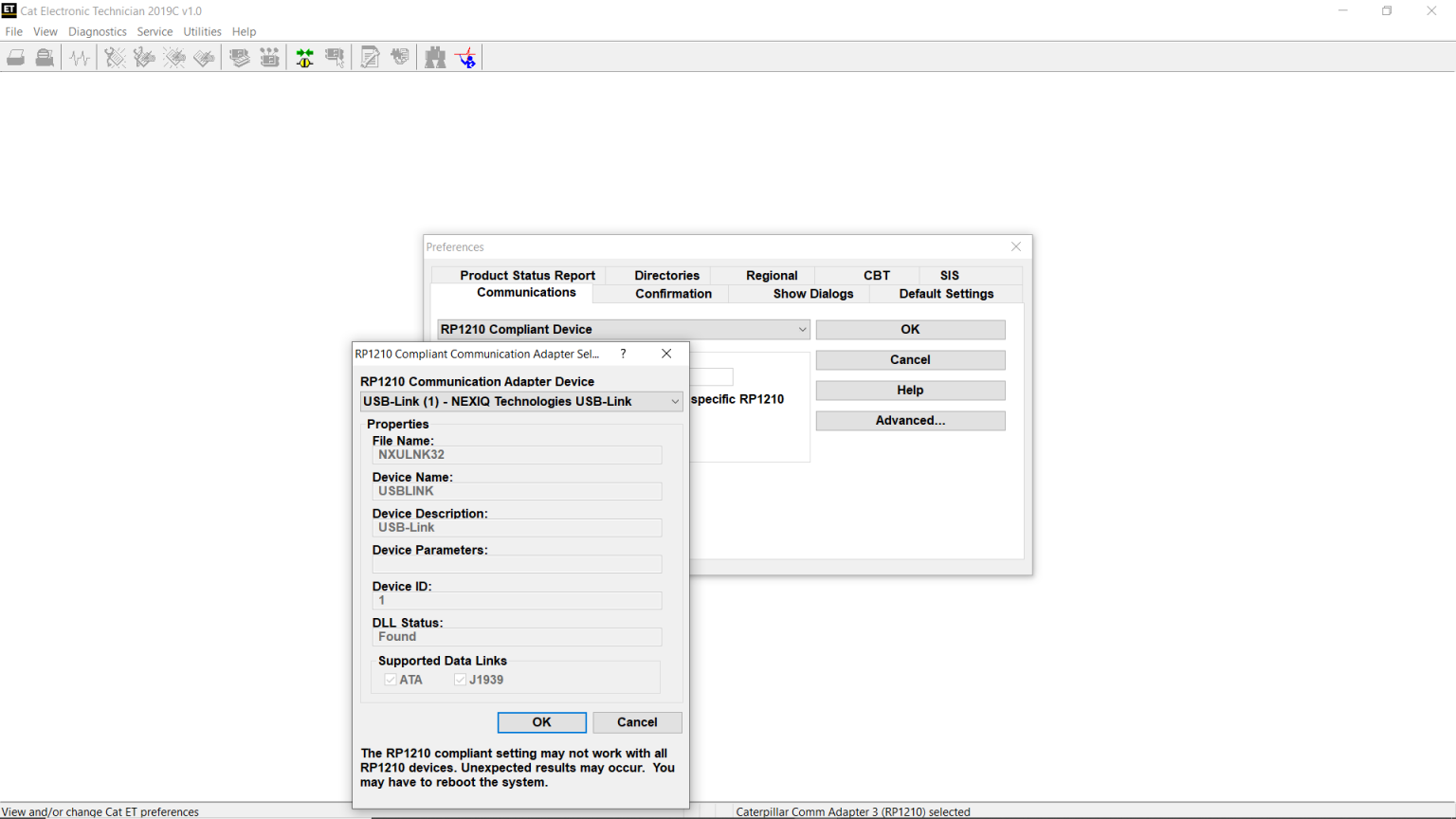Click the Active Diagnostic Codes icon

tap(115, 57)
